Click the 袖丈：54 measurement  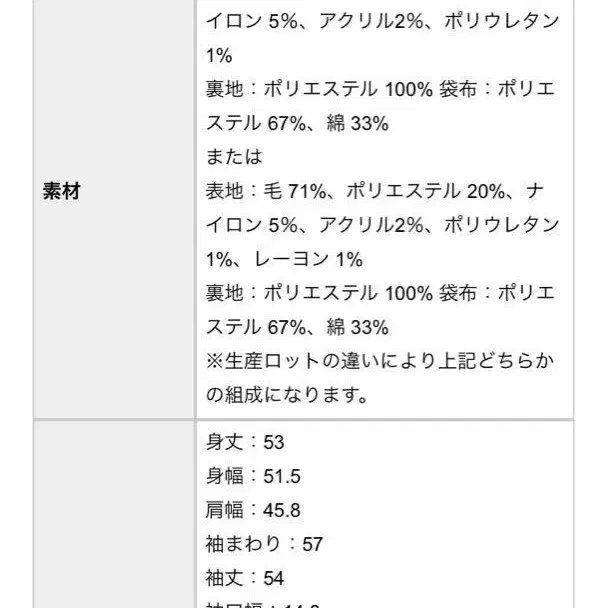point(245,578)
